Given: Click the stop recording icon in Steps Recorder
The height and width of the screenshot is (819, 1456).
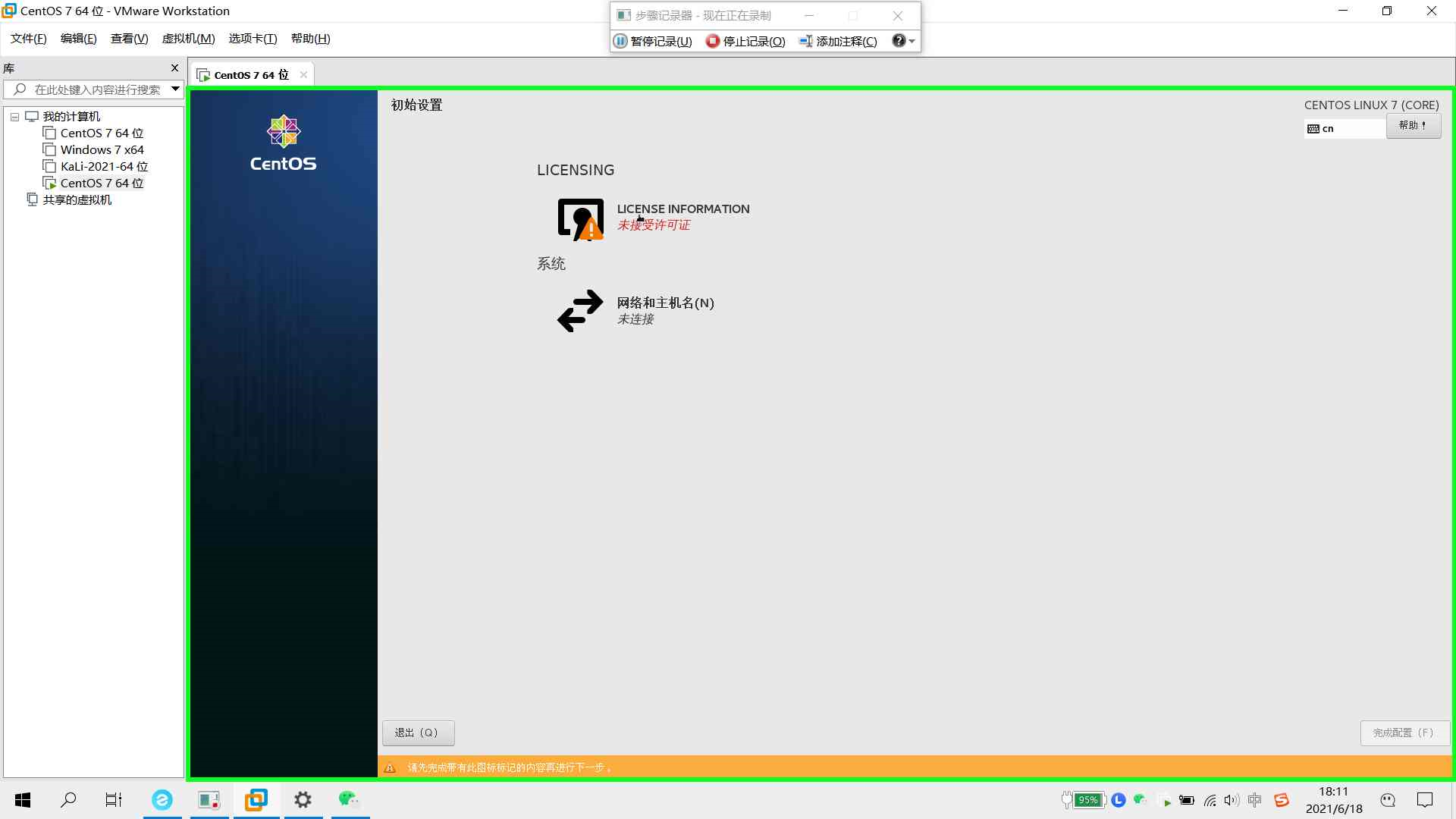Looking at the screenshot, I should [x=712, y=41].
